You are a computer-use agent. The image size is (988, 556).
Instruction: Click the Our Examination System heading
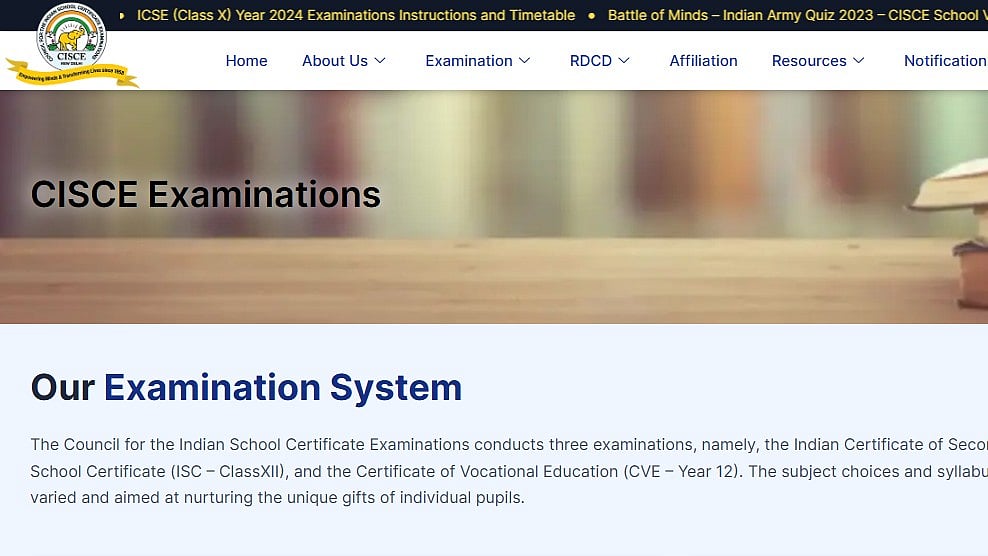[x=246, y=387]
